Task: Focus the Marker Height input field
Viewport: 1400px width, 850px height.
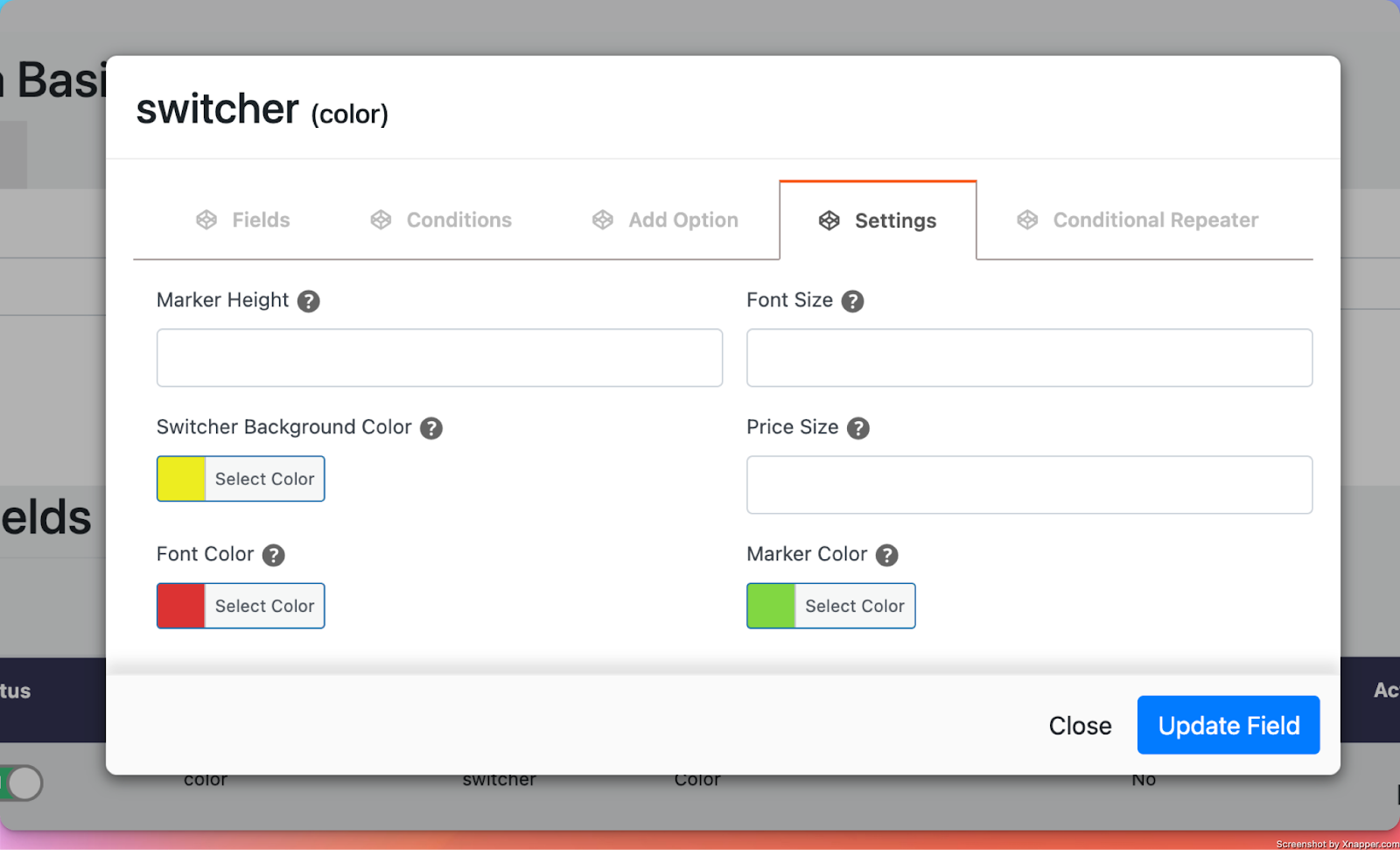Action: click(439, 357)
